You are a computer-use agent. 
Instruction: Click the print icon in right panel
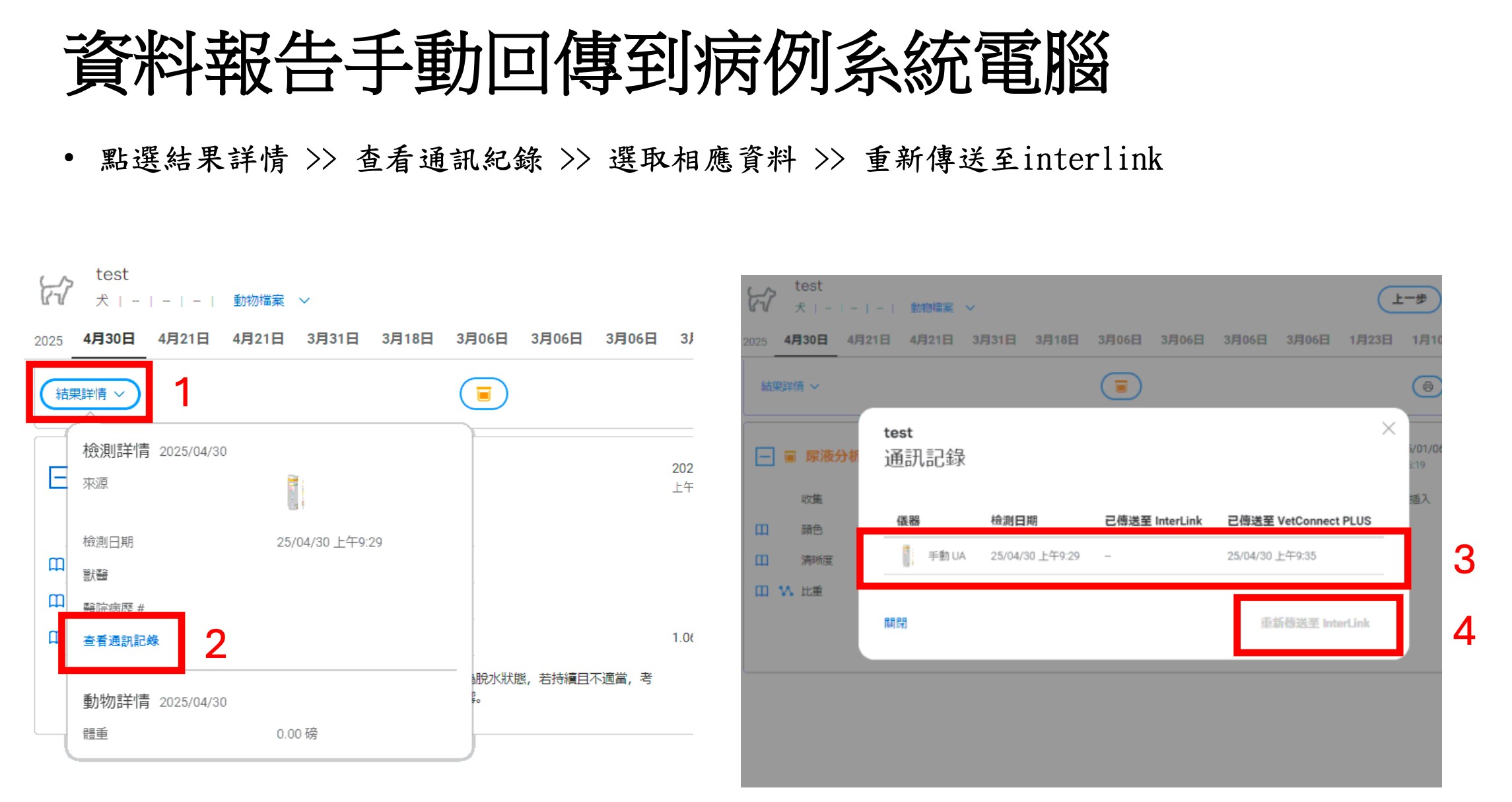click(1427, 386)
